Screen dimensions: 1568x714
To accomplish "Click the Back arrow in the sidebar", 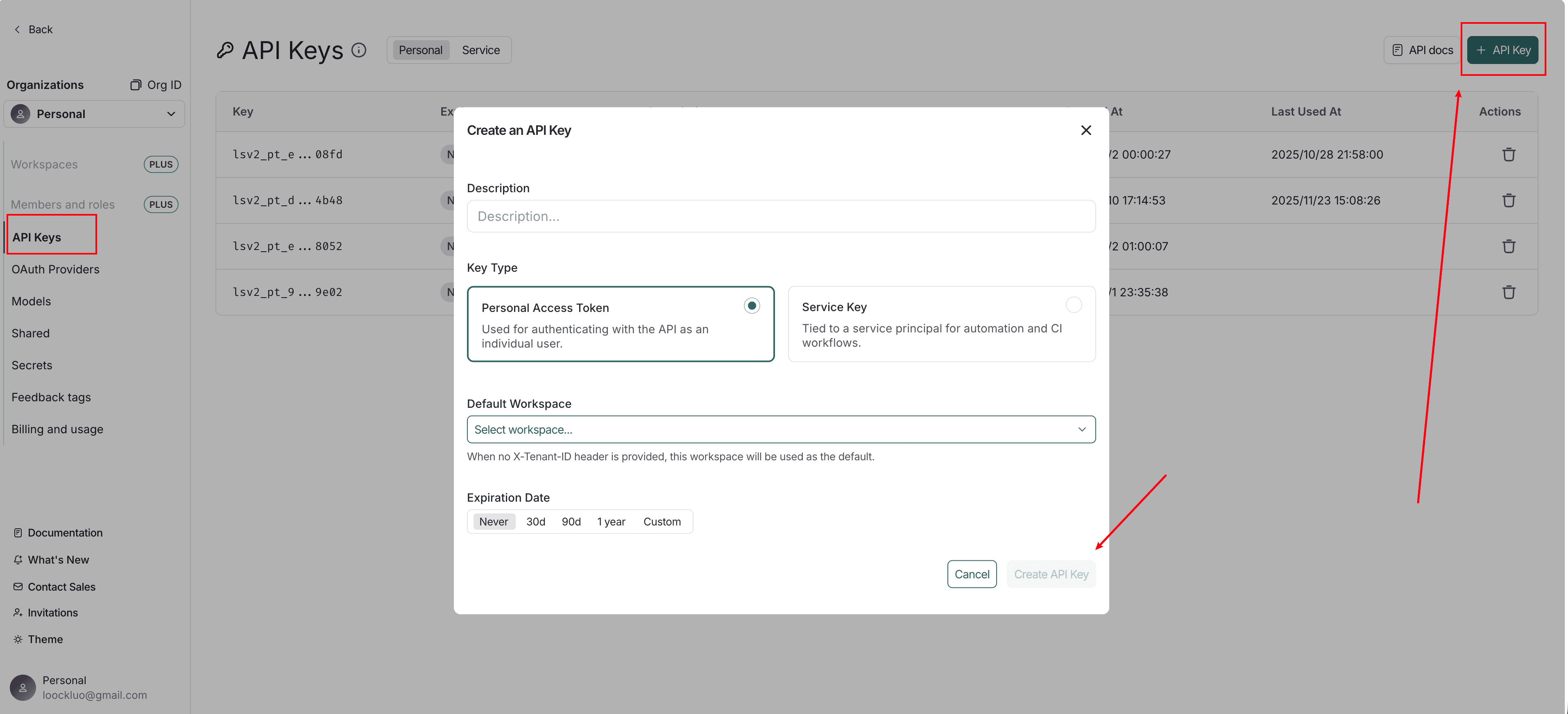I will coord(17,29).
